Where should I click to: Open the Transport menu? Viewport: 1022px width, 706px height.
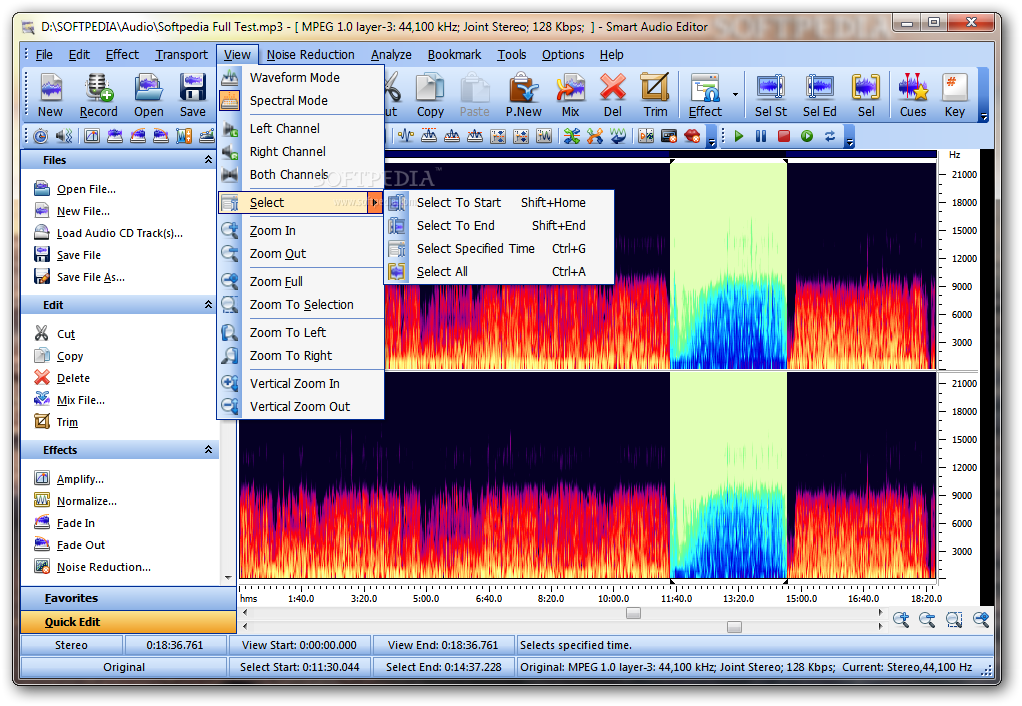pyautogui.click(x=181, y=55)
